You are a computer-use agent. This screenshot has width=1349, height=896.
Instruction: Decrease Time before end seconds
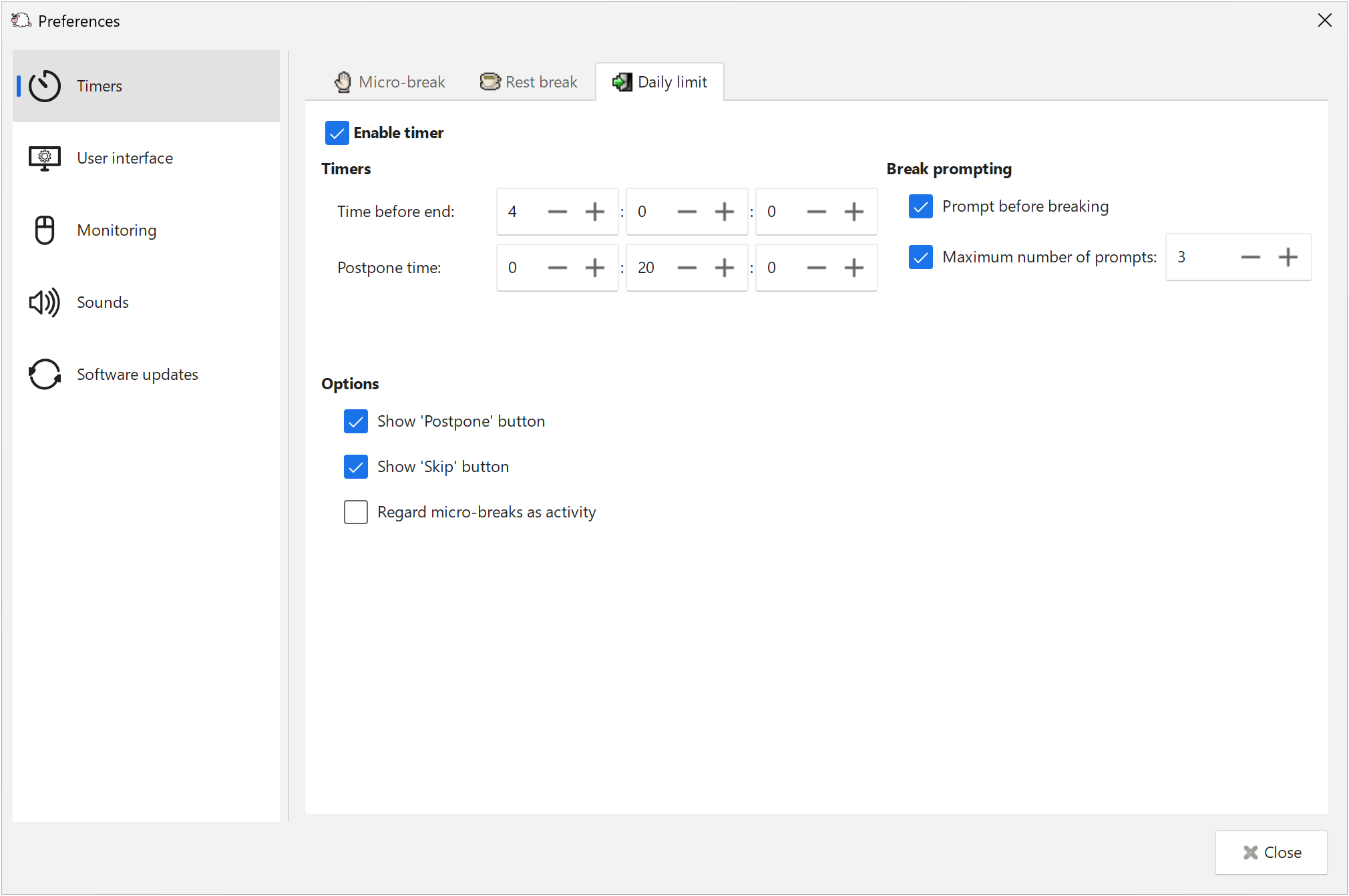coord(816,212)
